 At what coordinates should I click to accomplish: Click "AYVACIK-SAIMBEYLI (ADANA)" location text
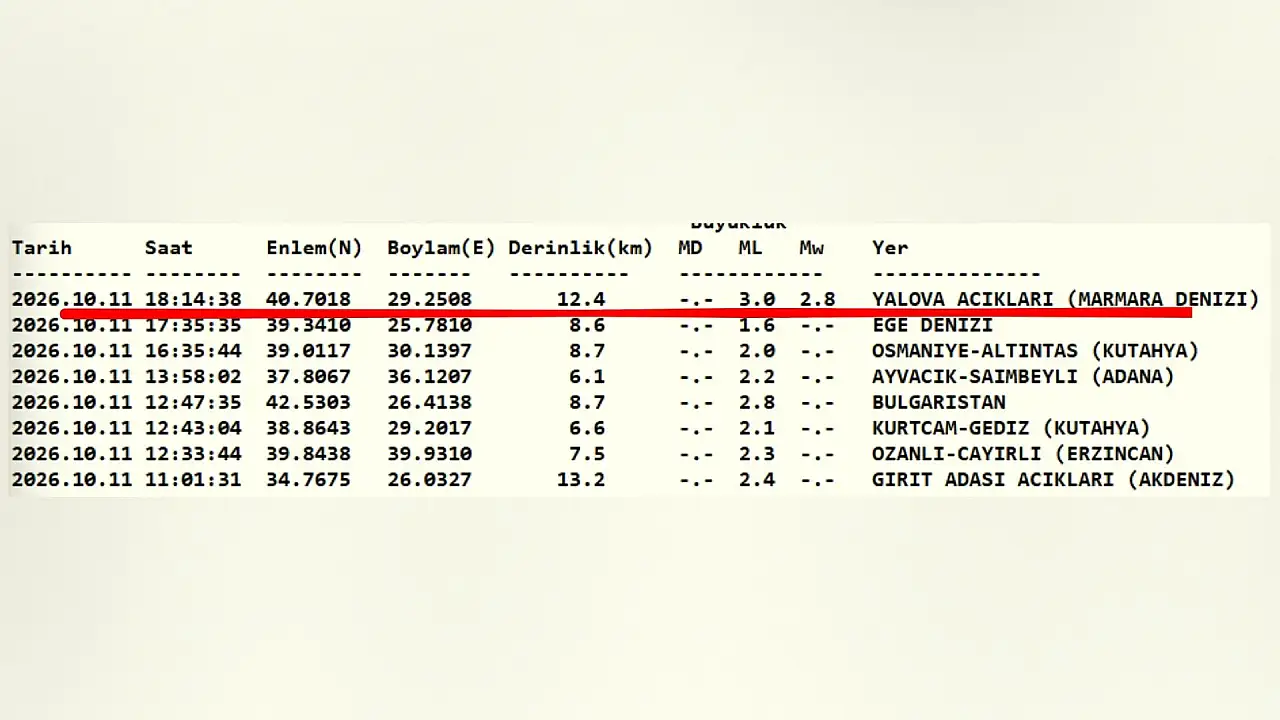pos(1023,377)
